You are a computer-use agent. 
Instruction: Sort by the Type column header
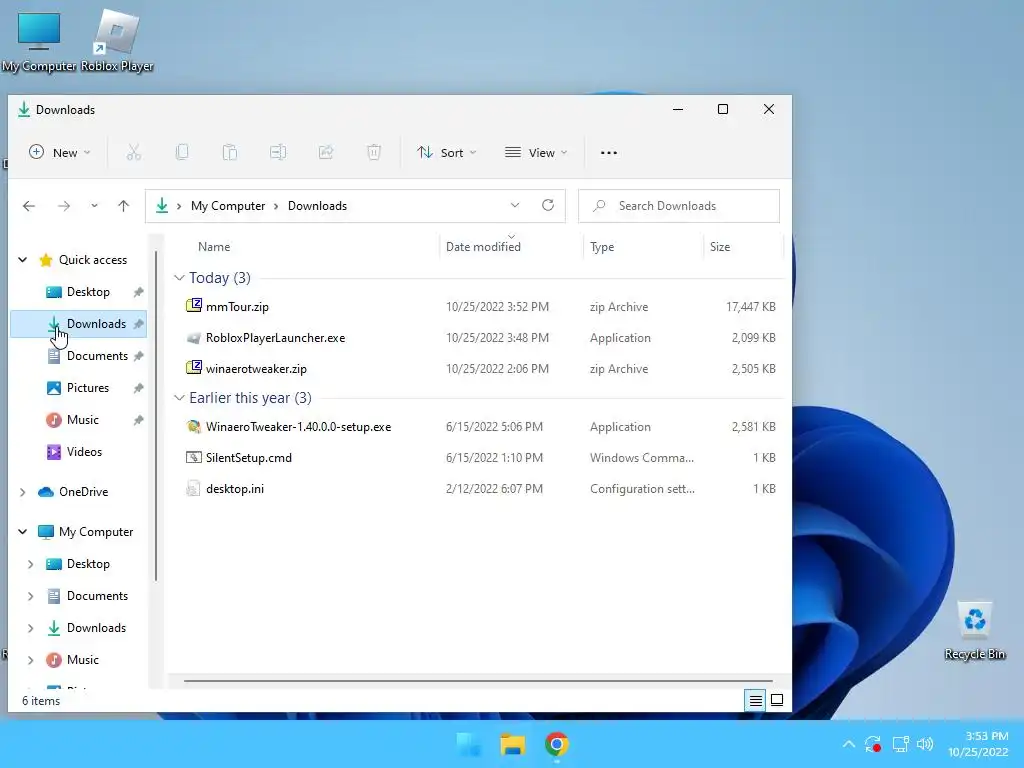point(601,246)
